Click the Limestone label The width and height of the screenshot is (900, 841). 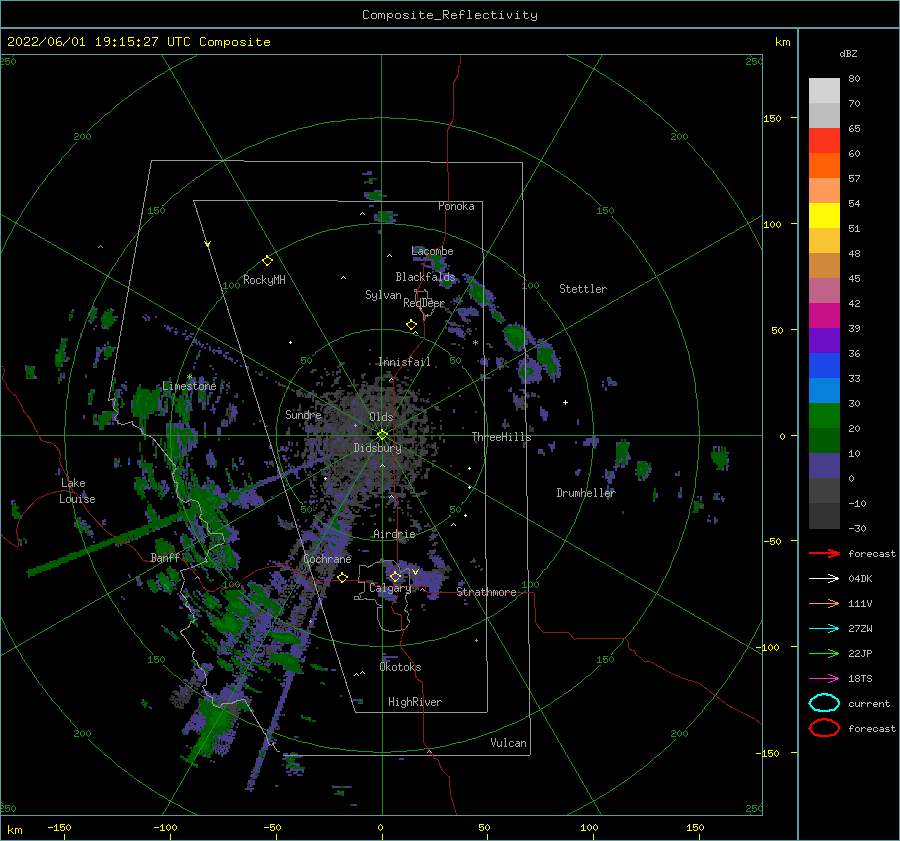[x=189, y=386]
